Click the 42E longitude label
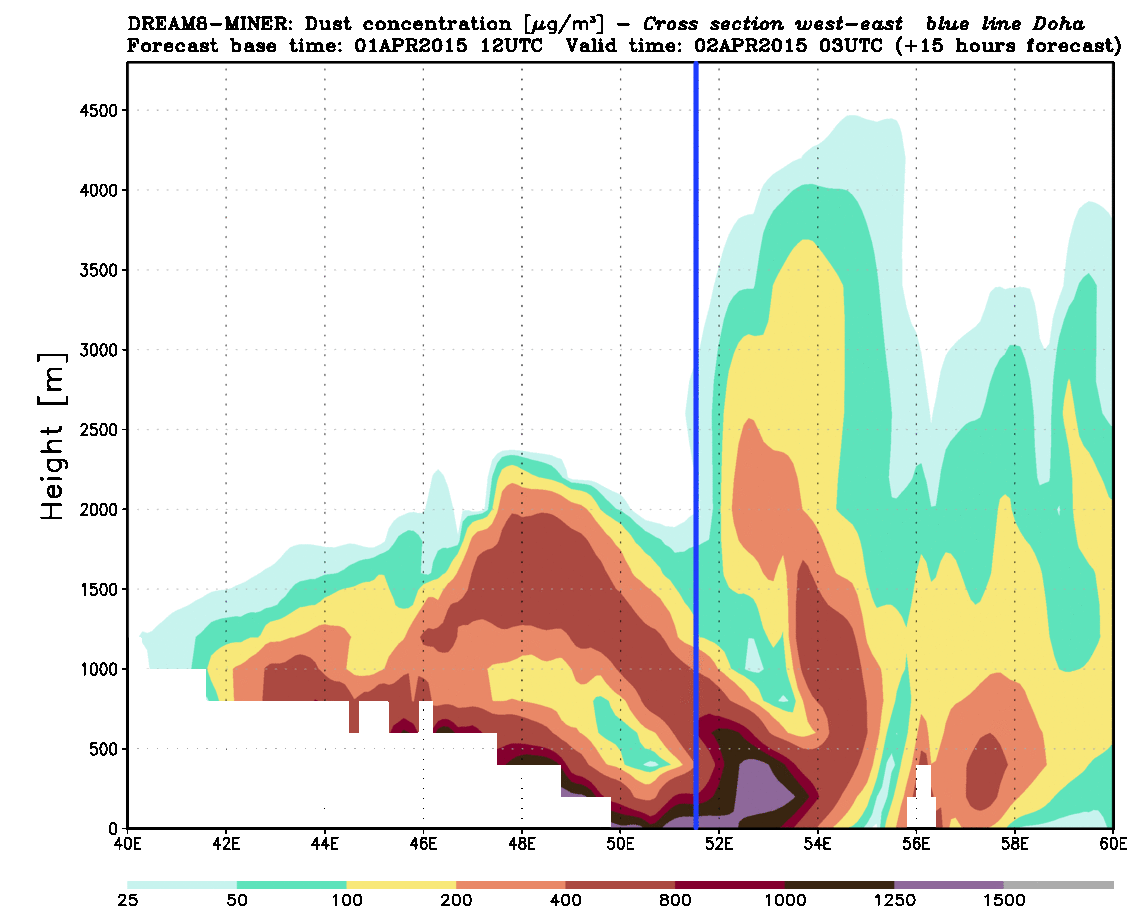Image resolution: width=1142 pixels, height=923 pixels. coord(226,844)
